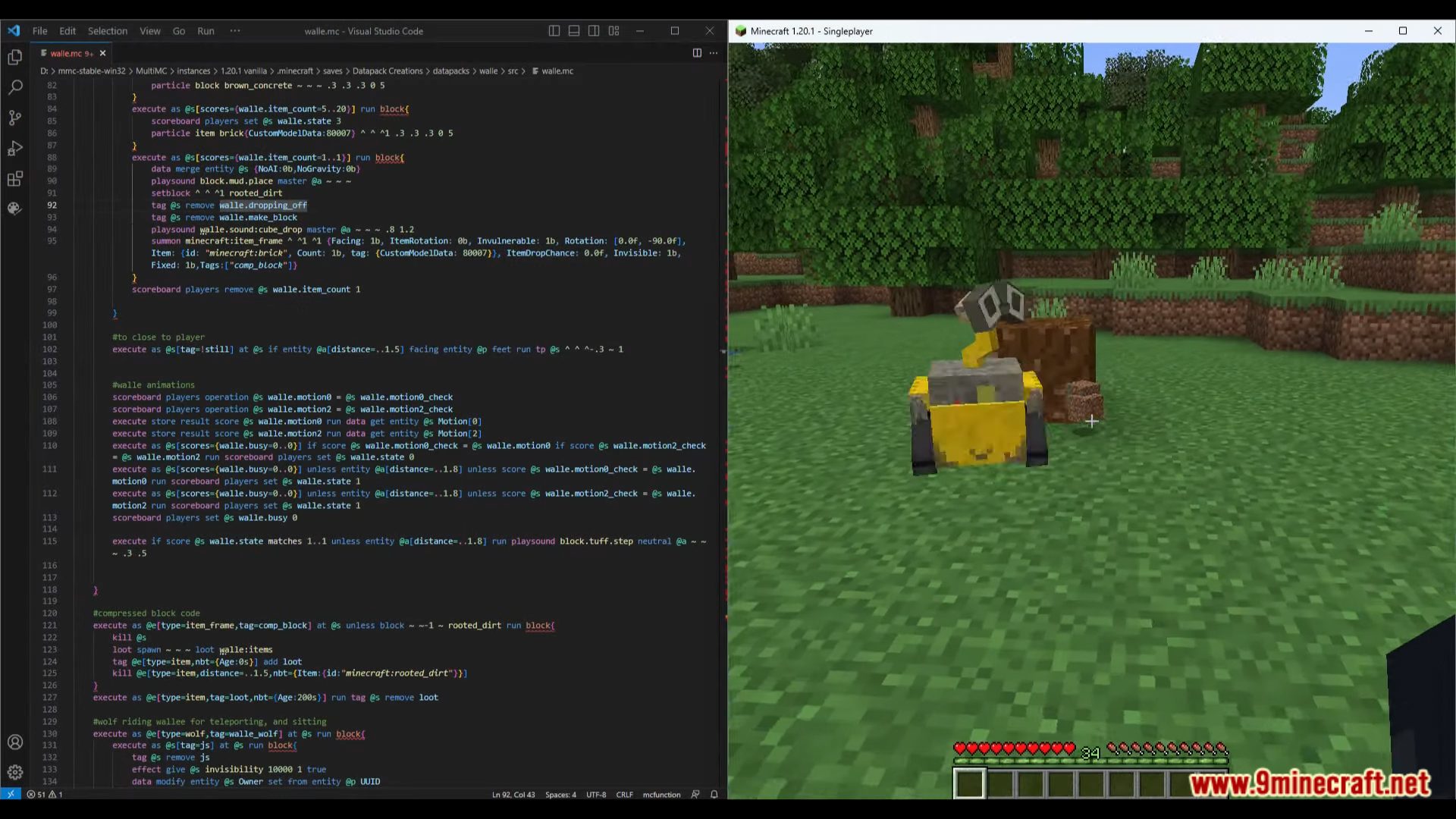Click the remote window status bar icon
This screenshot has height=819, width=1456.
(11, 794)
